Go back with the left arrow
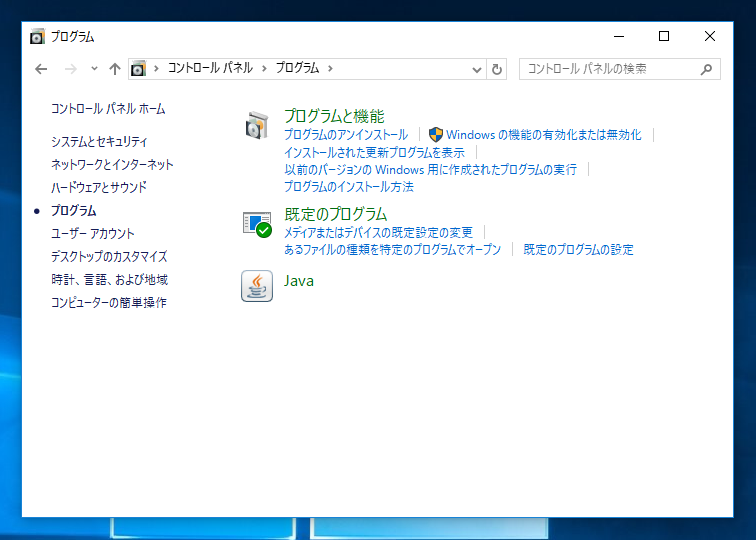The height and width of the screenshot is (540, 756). 41,69
